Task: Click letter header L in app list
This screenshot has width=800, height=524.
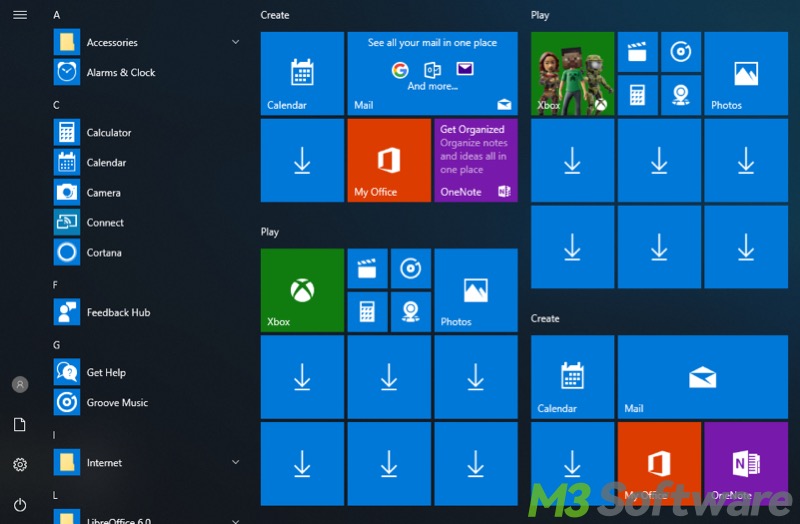Action: (55, 495)
